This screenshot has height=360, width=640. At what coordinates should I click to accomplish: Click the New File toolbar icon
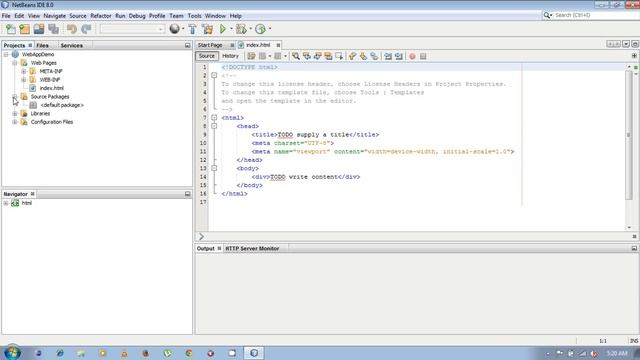(x=11, y=29)
